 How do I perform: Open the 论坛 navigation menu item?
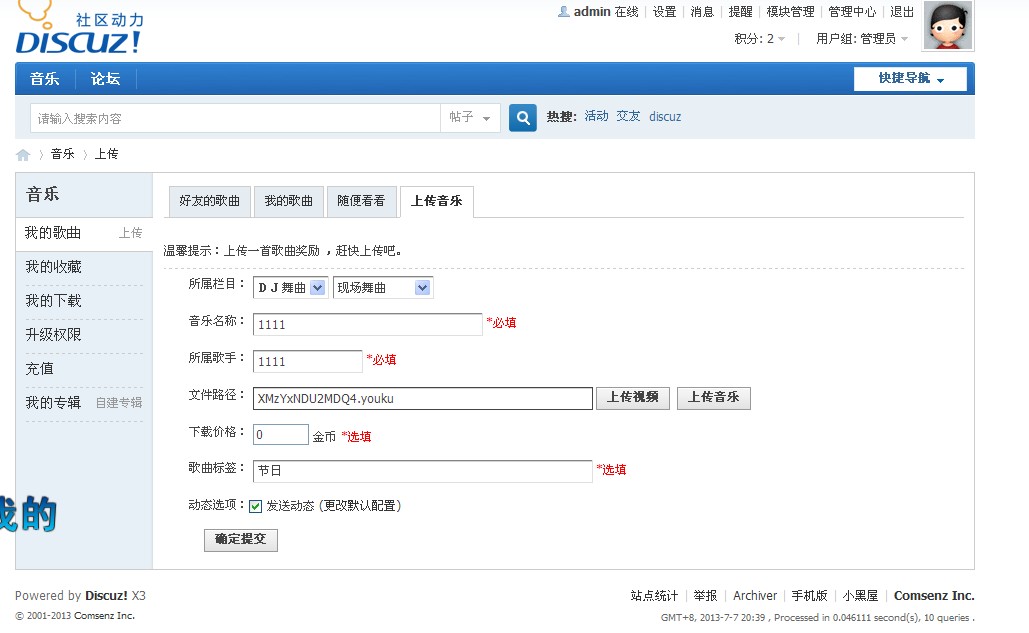(105, 79)
